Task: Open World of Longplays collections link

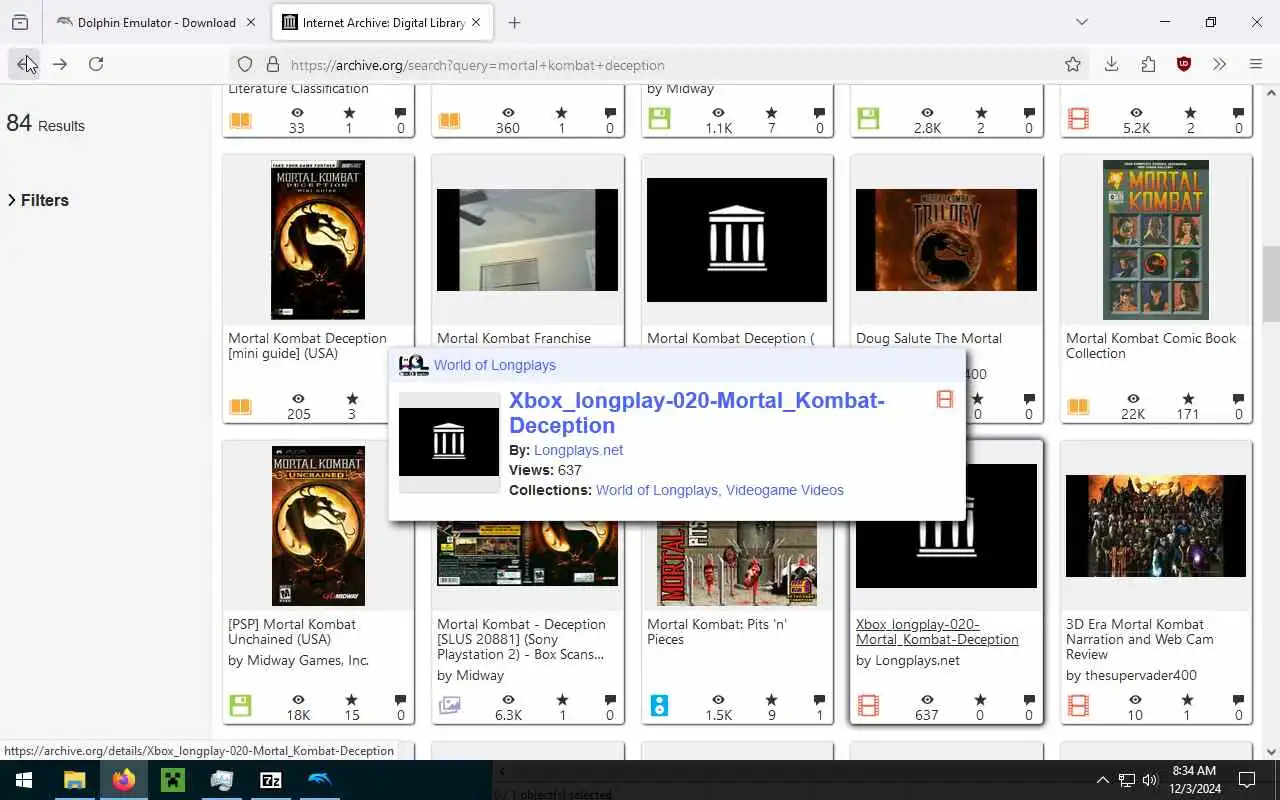Action: click(x=657, y=490)
